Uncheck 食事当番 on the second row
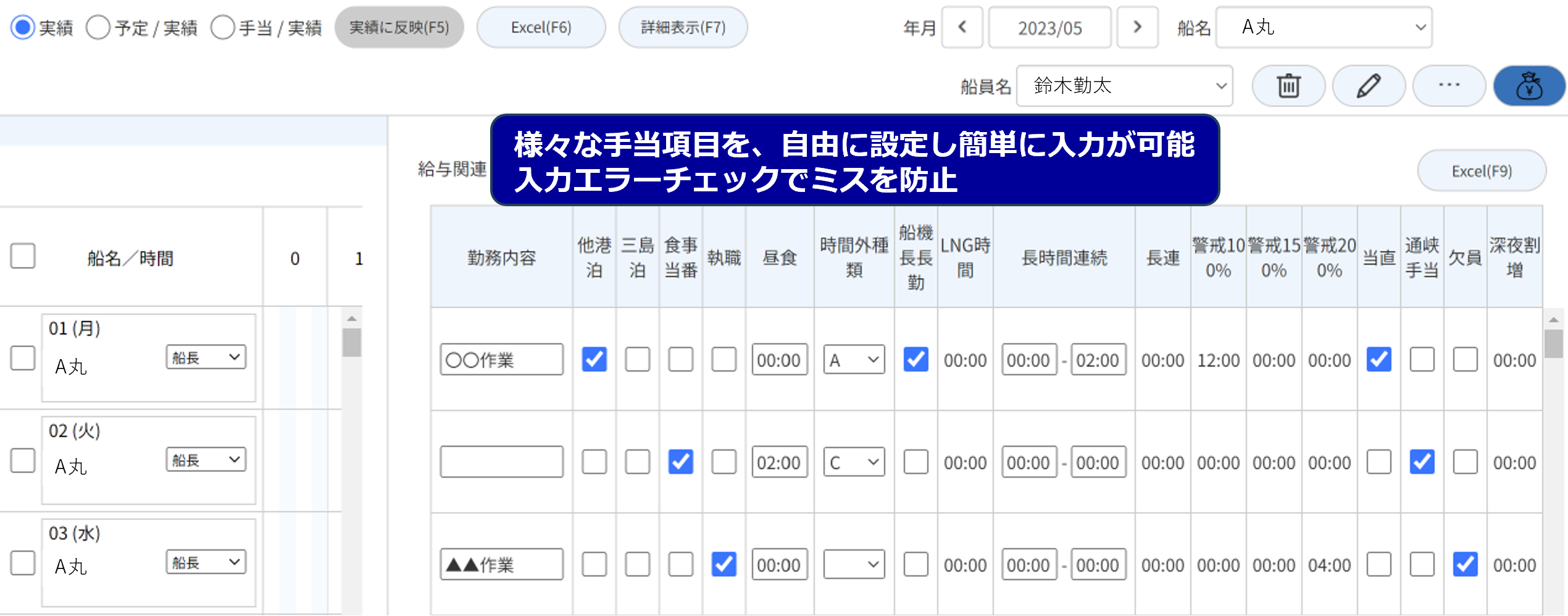 point(681,462)
